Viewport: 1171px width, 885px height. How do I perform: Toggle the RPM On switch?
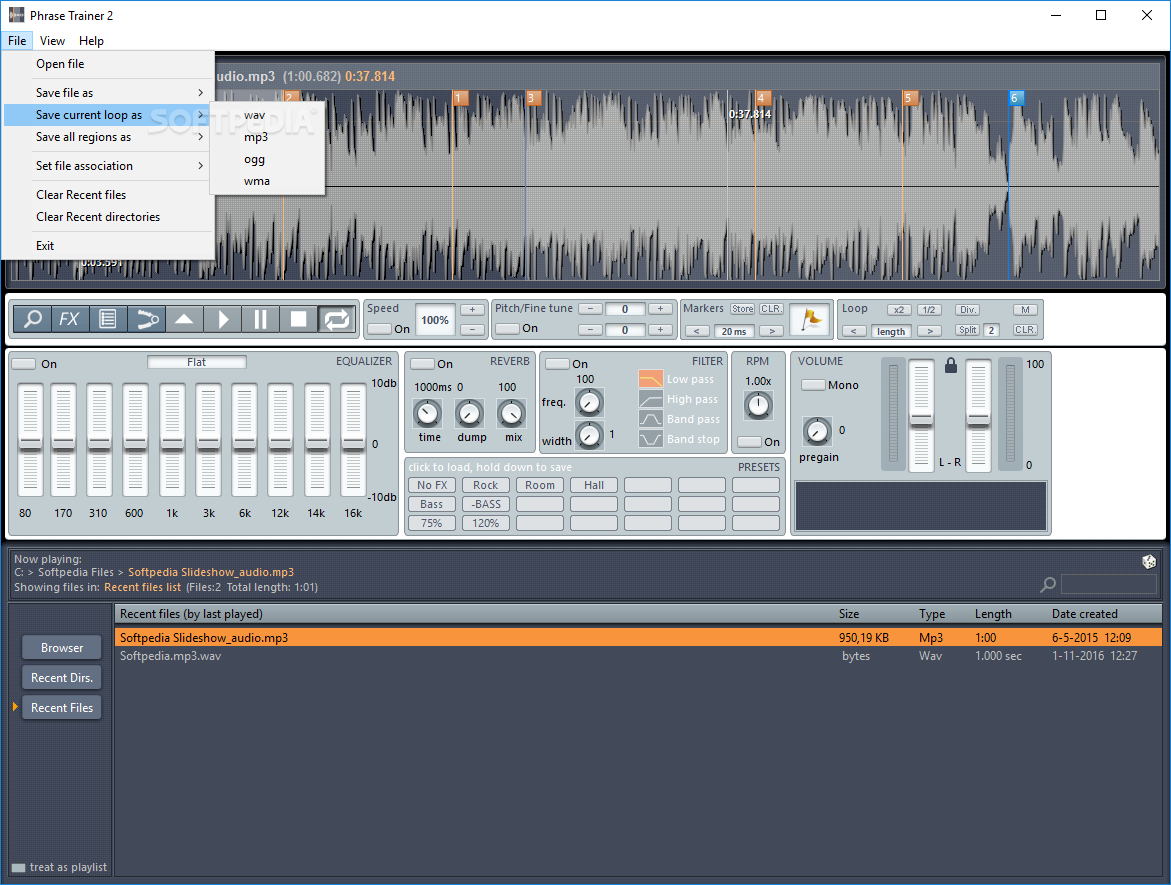click(749, 441)
